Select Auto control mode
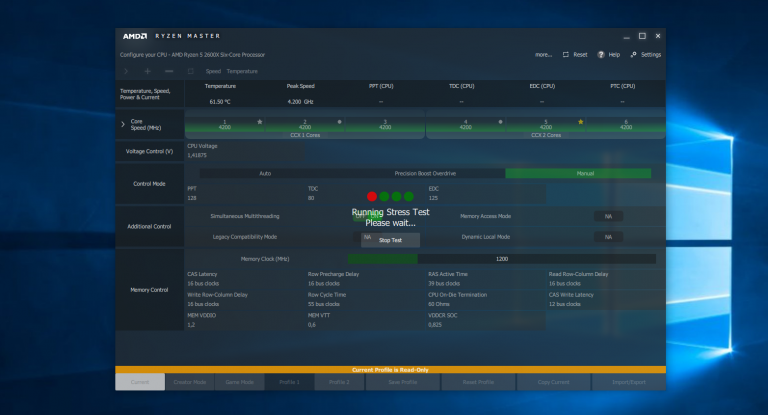768x415 pixels. pyautogui.click(x=265, y=173)
